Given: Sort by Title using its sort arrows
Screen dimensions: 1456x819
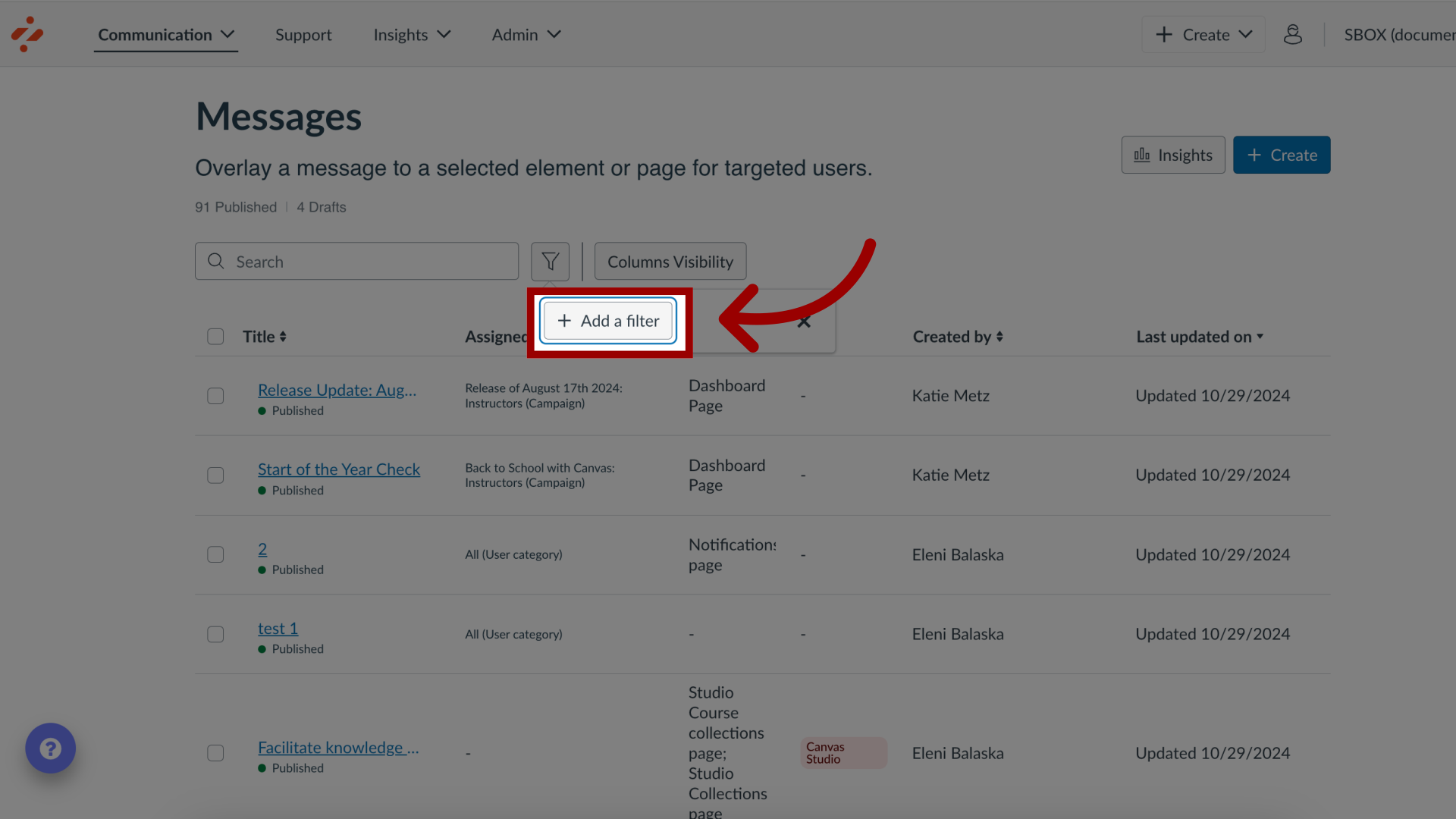Looking at the screenshot, I should coord(283,337).
